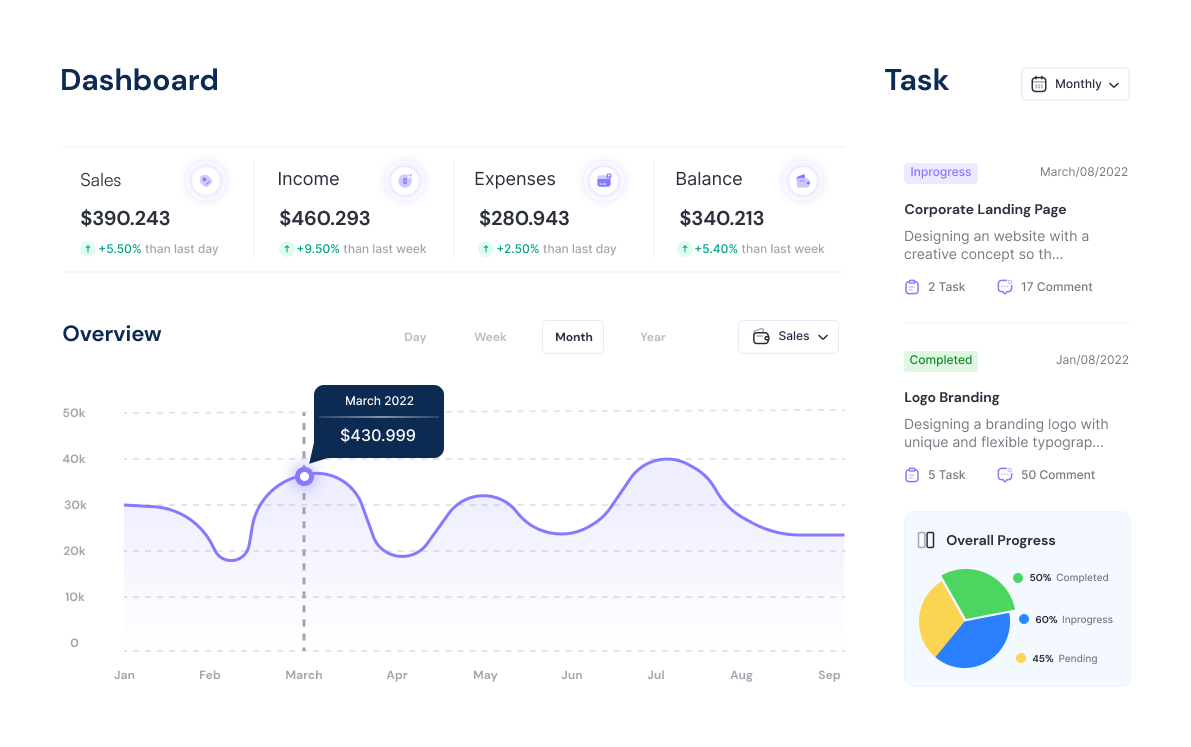Open the Monthly task dropdown
Screen dimensions: 1191x747
coord(1075,84)
